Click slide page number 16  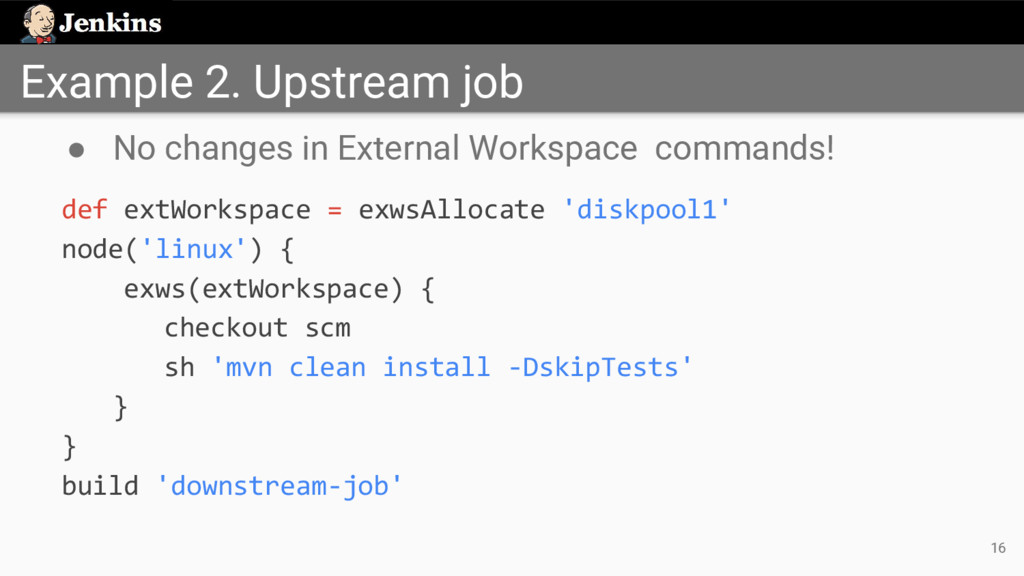click(x=997, y=547)
